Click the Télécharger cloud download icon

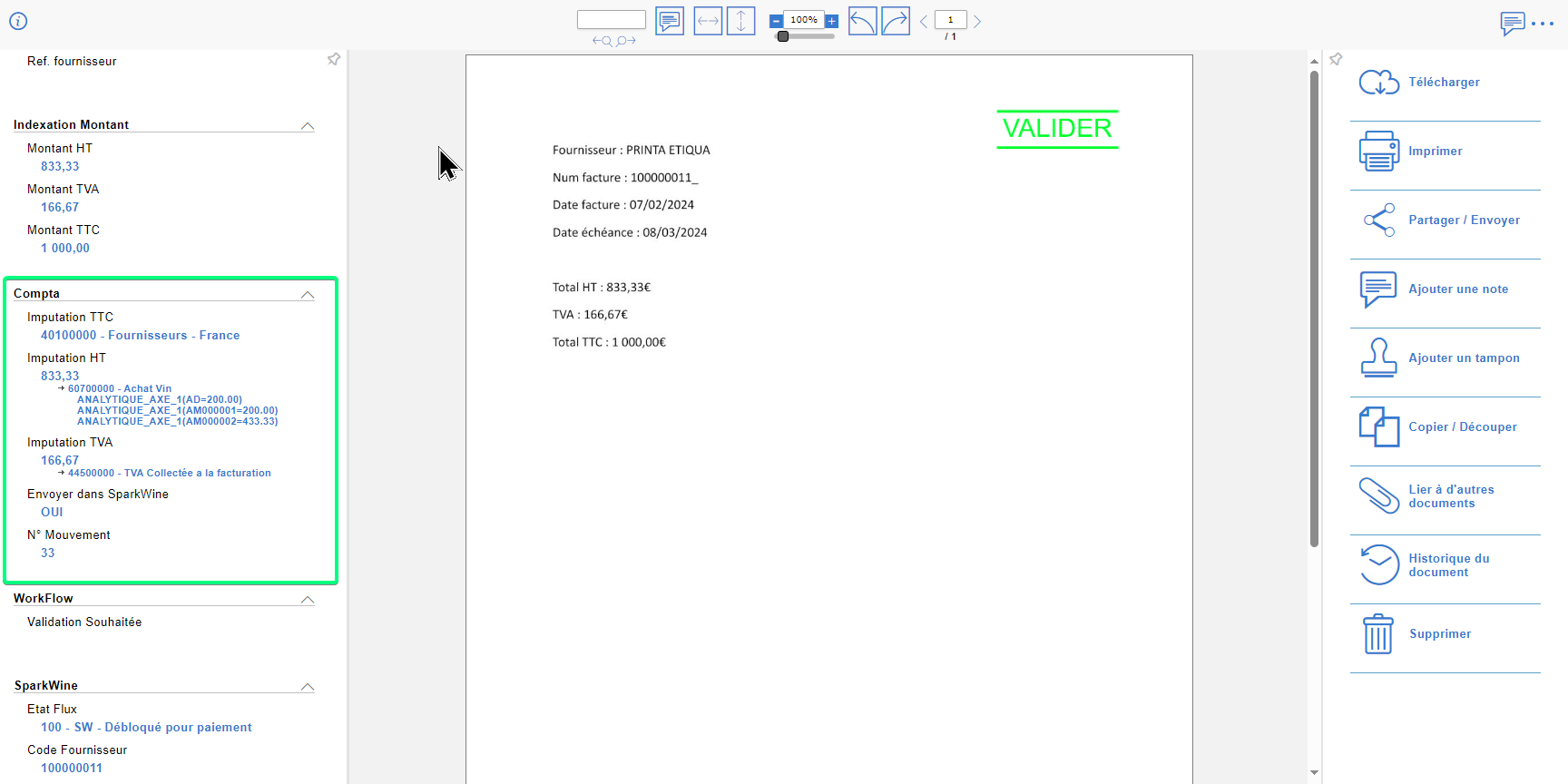click(1378, 83)
